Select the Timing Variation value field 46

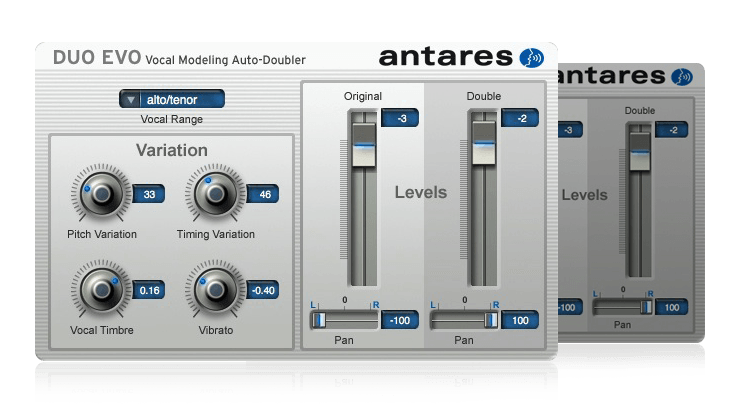pos(263,194)
